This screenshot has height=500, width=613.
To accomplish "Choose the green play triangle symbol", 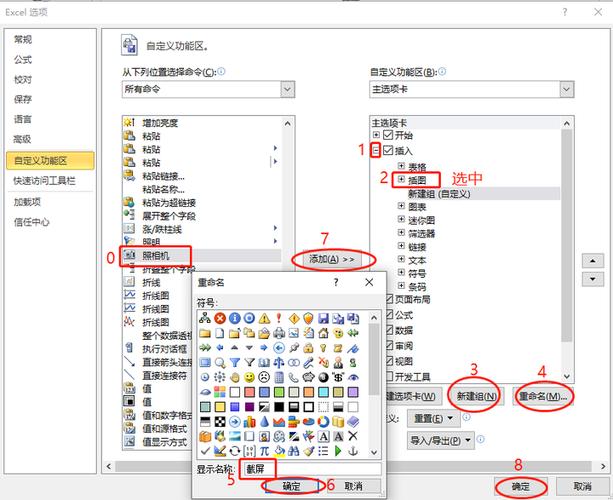I will pos(338,451).
